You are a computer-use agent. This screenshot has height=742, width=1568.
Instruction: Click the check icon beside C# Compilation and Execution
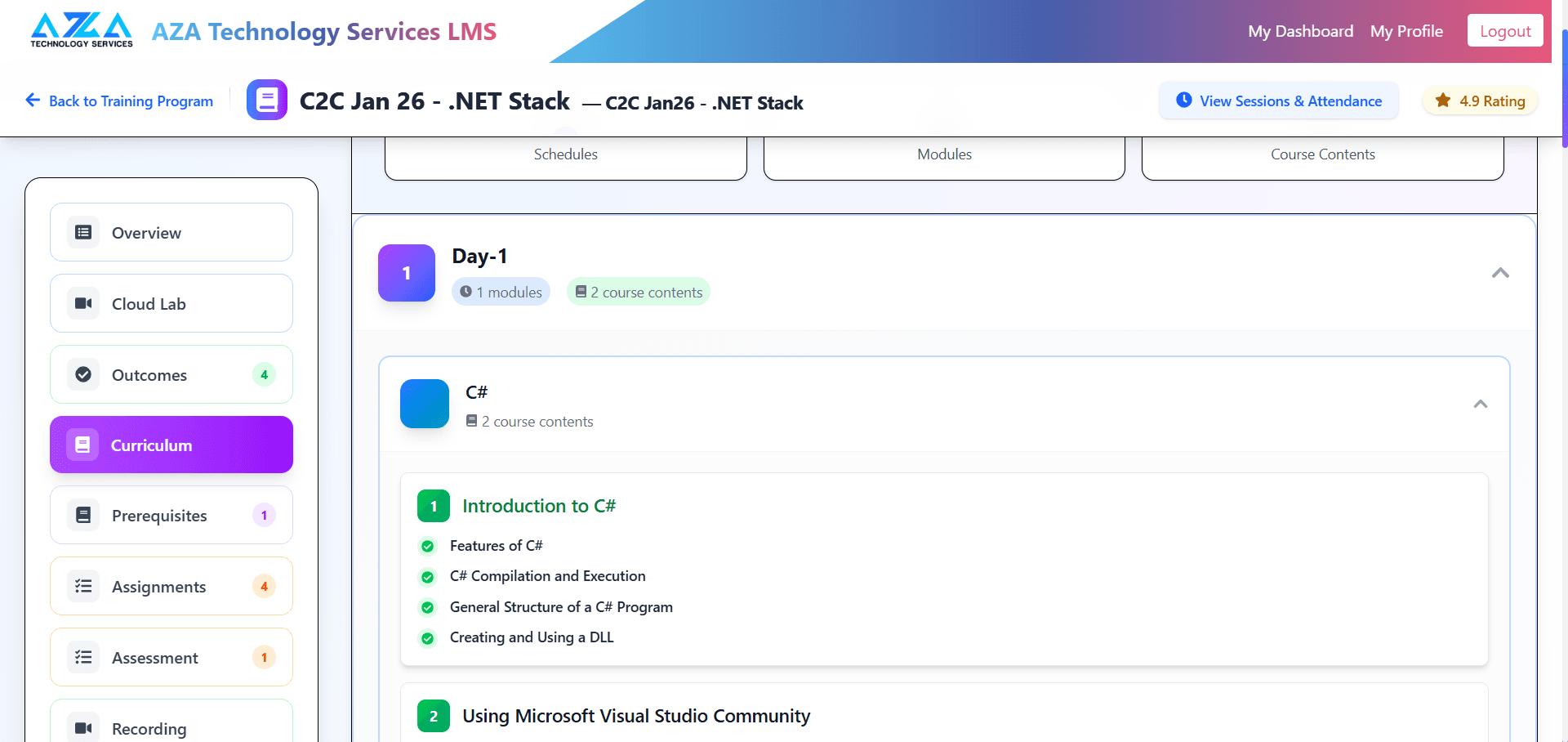(427, 577)
